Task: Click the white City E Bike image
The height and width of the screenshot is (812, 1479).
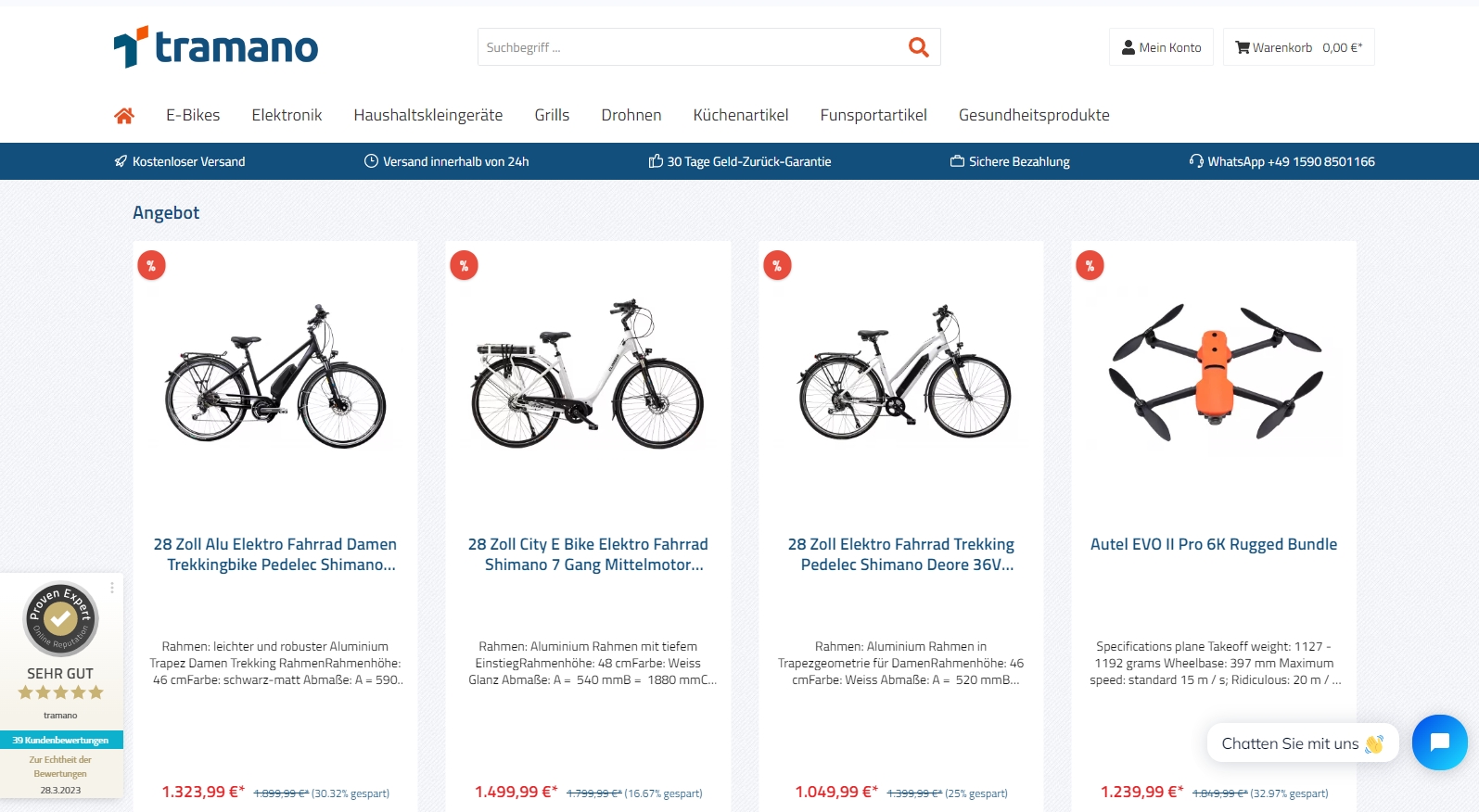Action: [x=588, y=374]
